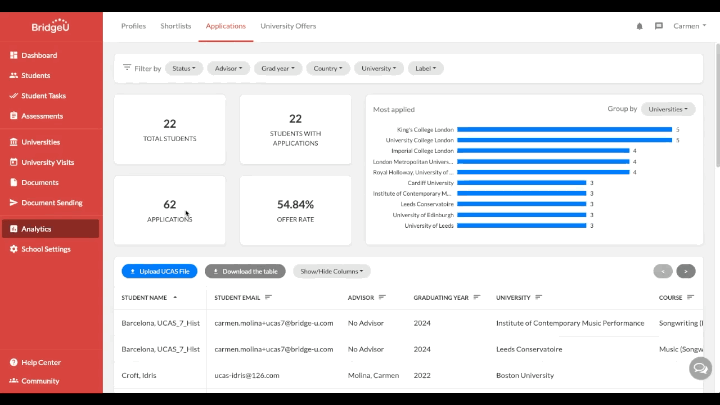Open the University filter dropdown
This screenshot has height=405, width=720.
pos(378,68)
